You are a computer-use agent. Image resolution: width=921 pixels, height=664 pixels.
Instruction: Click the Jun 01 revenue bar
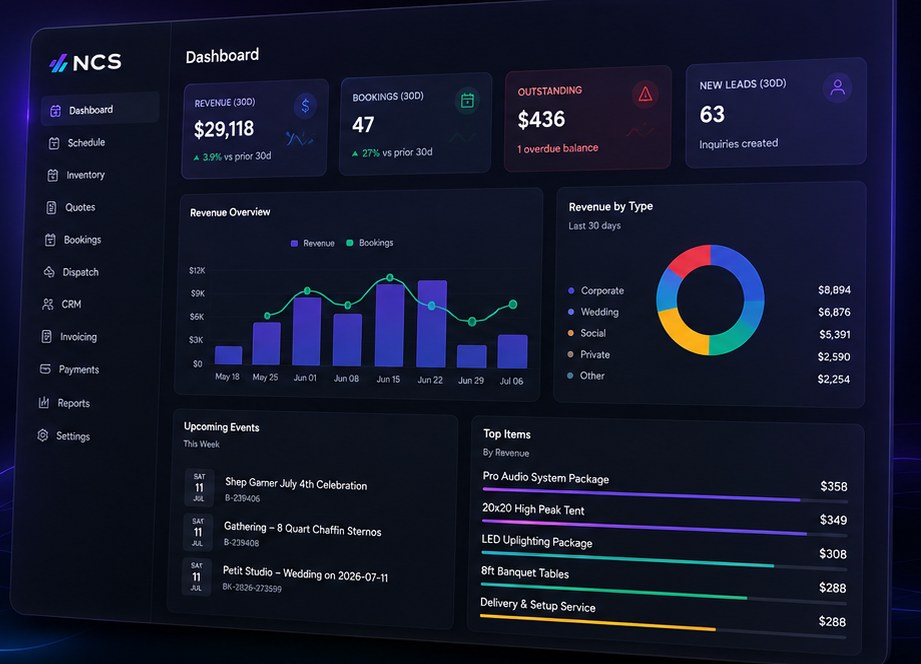pyautogui.click(x=307, y=331)
